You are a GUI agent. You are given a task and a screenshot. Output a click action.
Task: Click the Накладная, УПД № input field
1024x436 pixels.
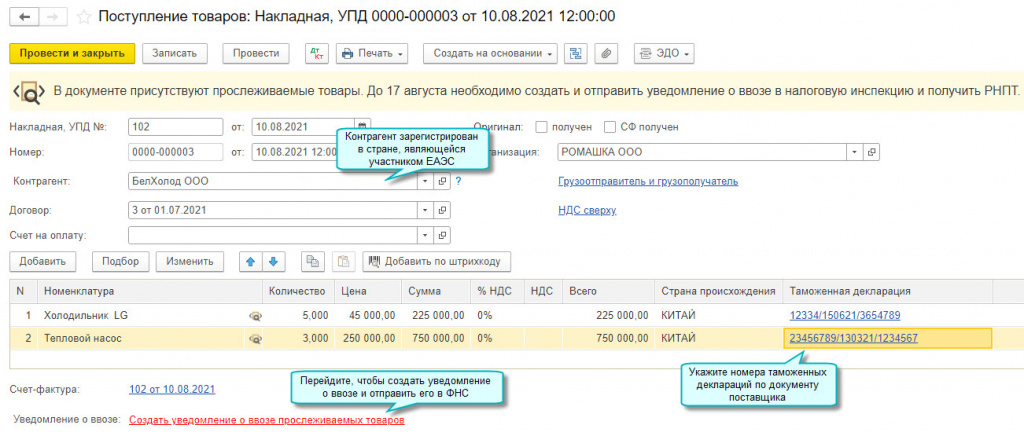[x=176, y=127]
